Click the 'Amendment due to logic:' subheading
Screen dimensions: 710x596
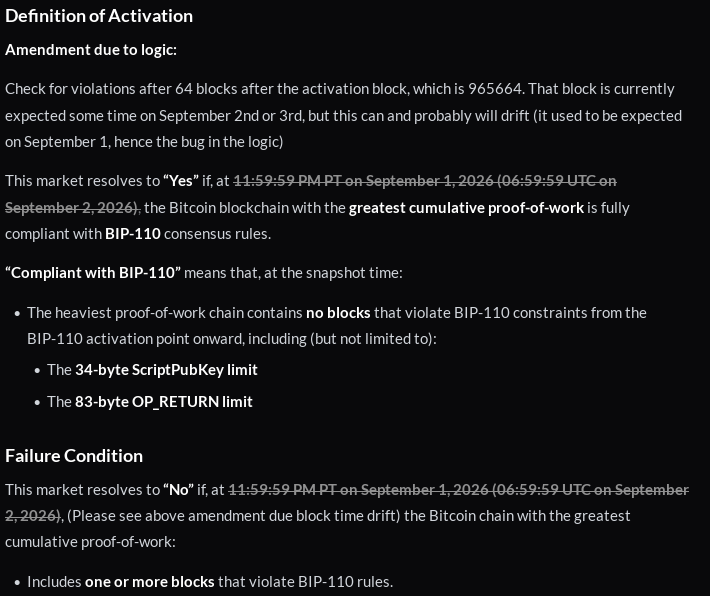pyautogui.click(x=91, y=50)
